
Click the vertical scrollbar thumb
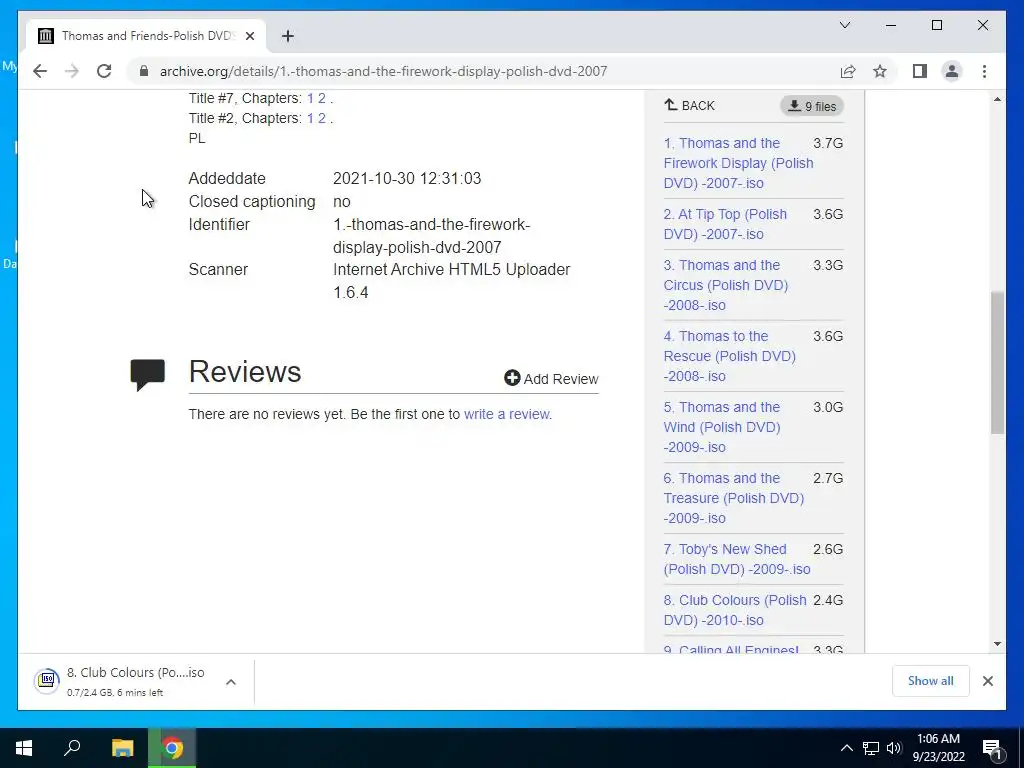pyautogui.click(x=997, y=362)
